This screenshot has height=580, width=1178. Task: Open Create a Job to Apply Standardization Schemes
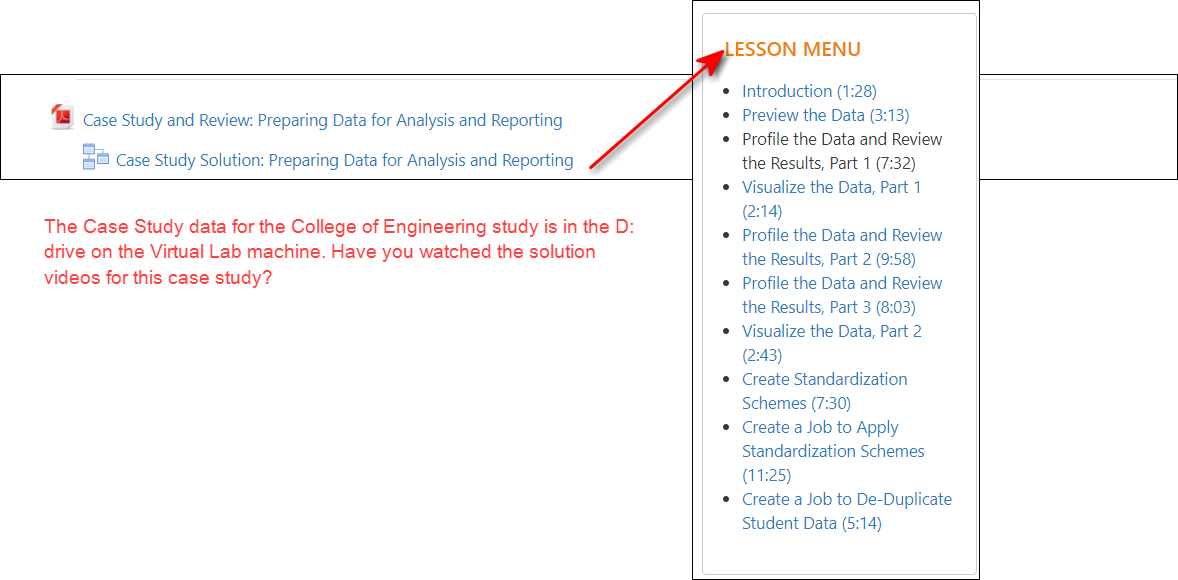pyautogui.click(x=833, y=451)
